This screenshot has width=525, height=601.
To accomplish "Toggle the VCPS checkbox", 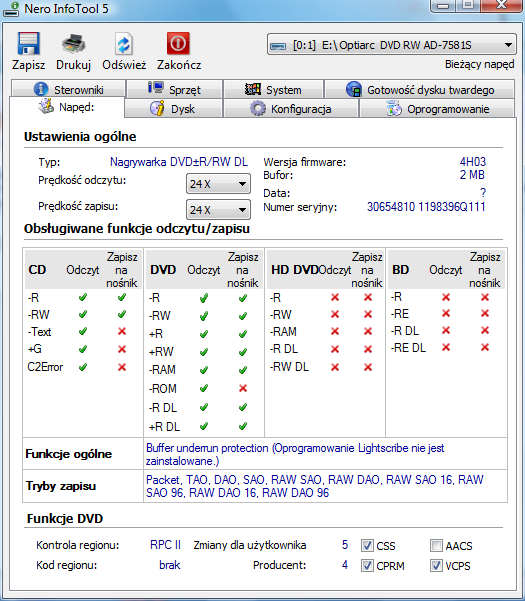I will [x=436, y=565].
